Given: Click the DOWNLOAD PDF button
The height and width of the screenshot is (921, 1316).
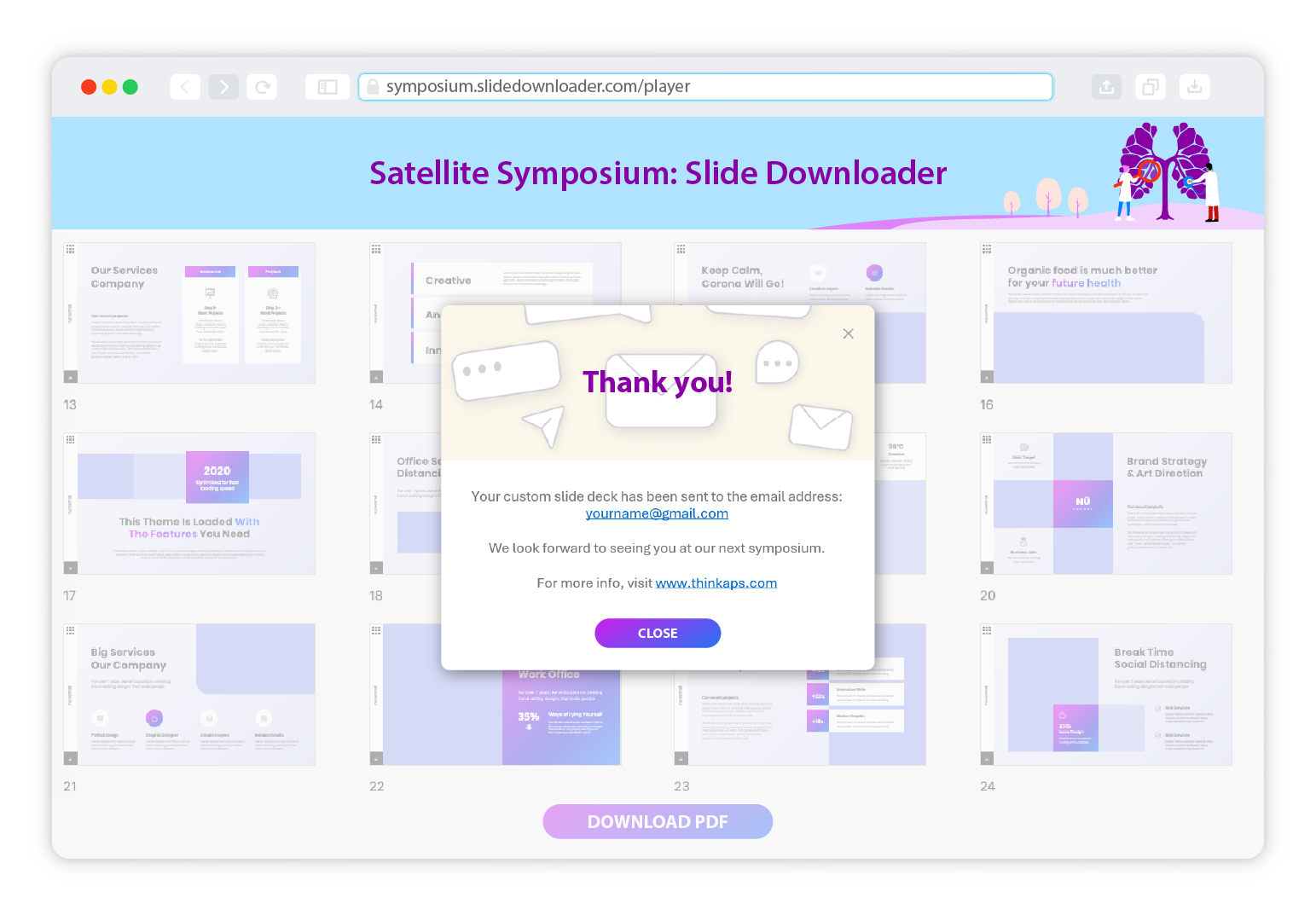Looking at the screenshot, I should 658,821.
